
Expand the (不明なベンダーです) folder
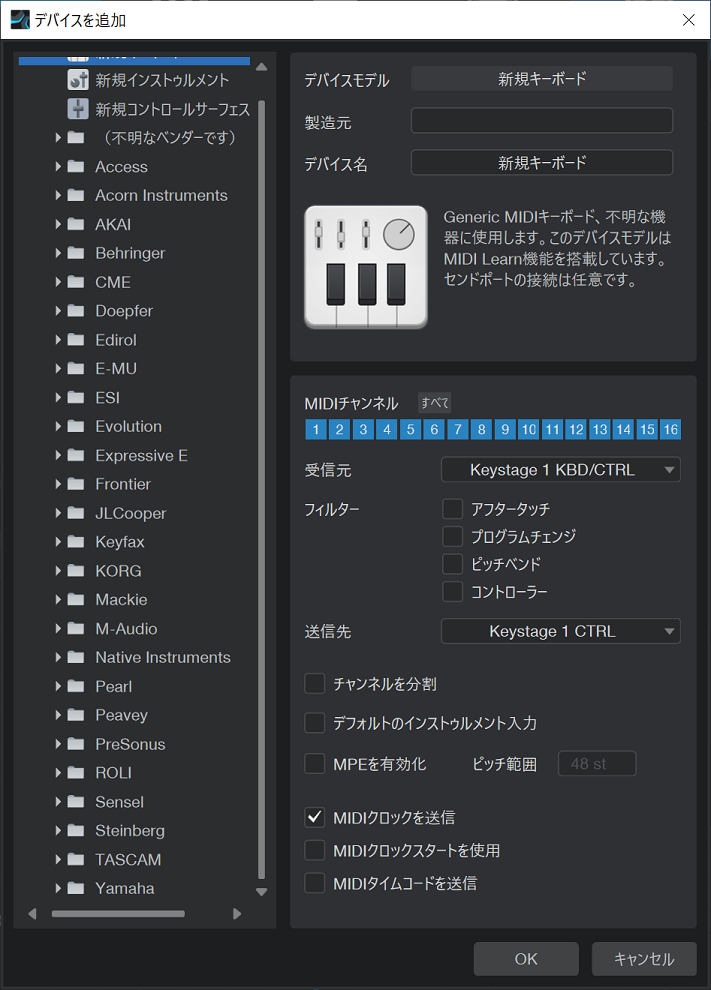tap(58, 137)
